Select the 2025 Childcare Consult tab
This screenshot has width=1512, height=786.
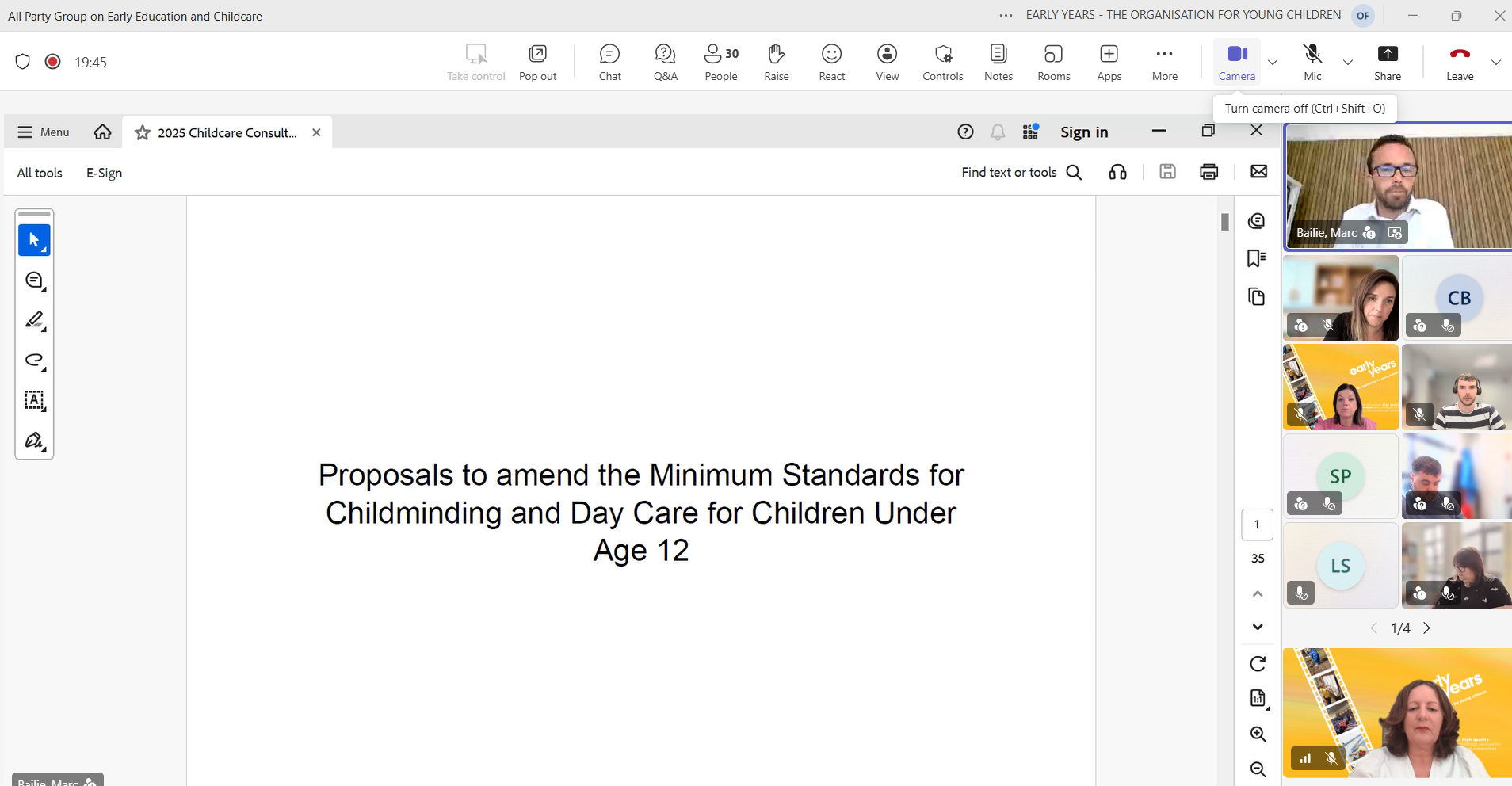[227, 132]
